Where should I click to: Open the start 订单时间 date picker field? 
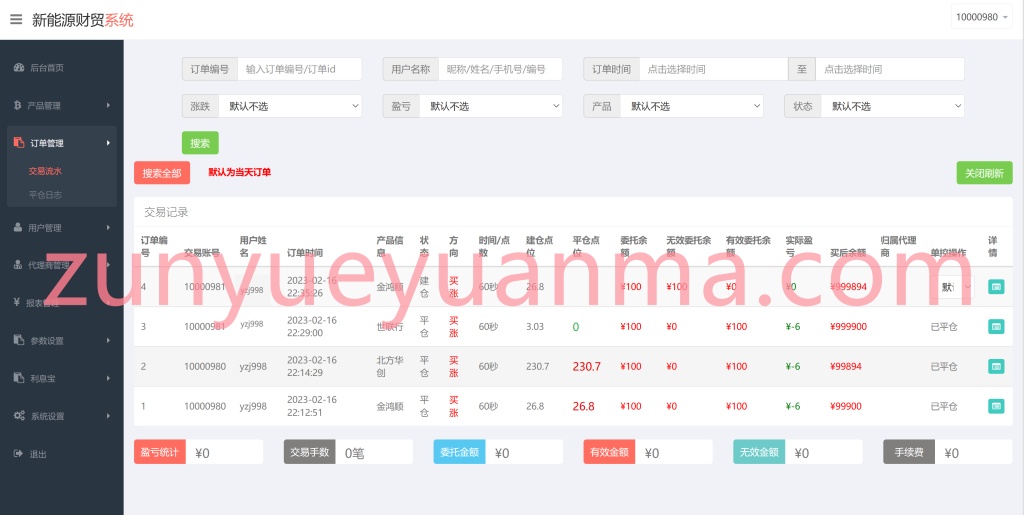tap(714, 69)
